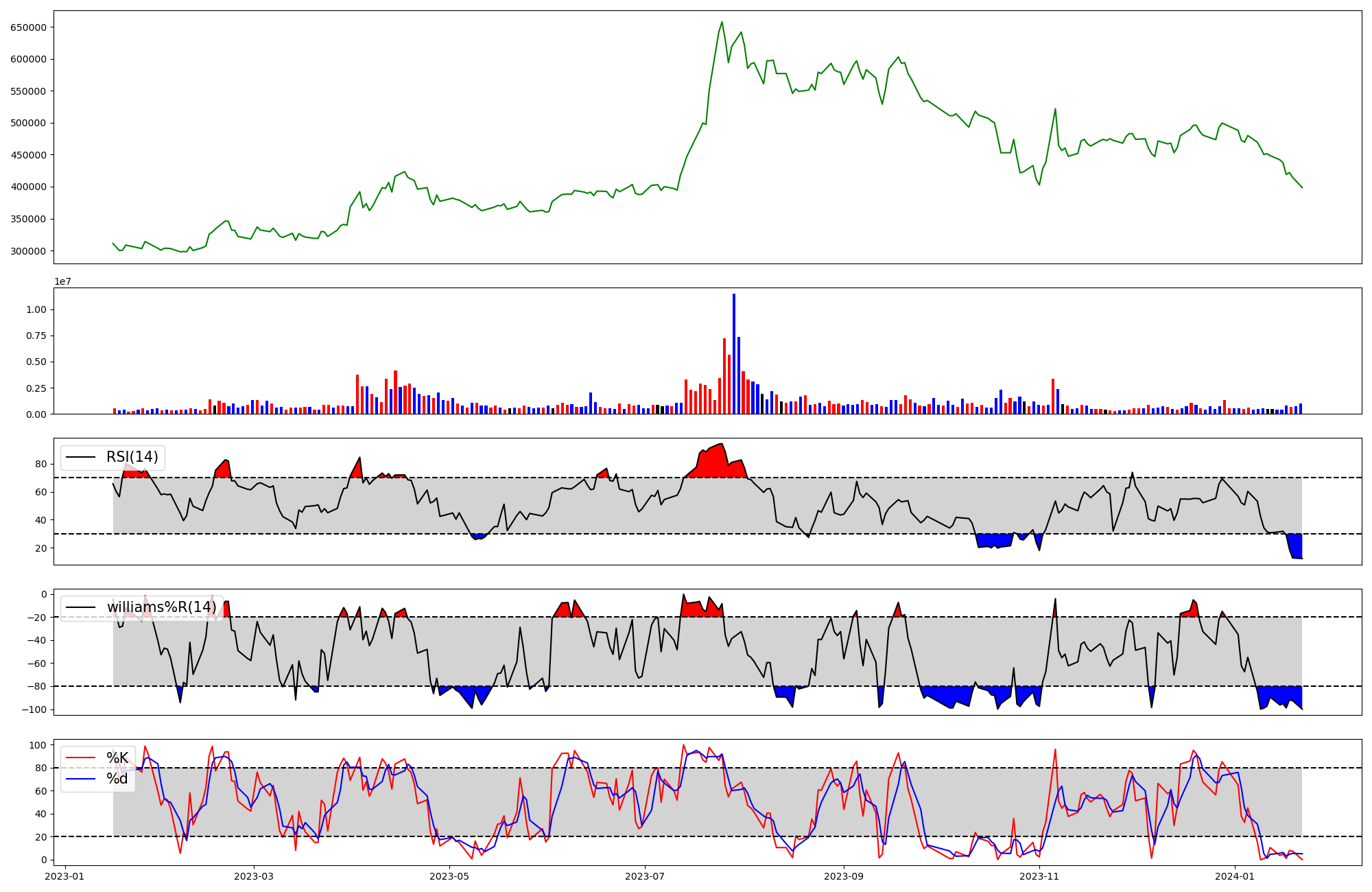Click the 2024-01 x-axis date label
The width and height of the screenshot is (1372, 892).
(1235, 876)
